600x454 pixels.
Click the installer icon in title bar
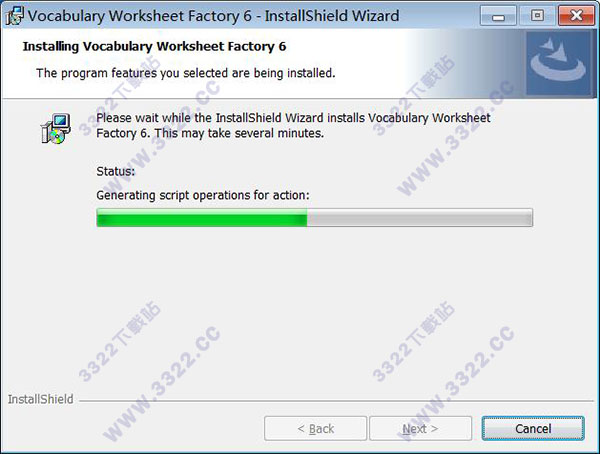[15, 16]
